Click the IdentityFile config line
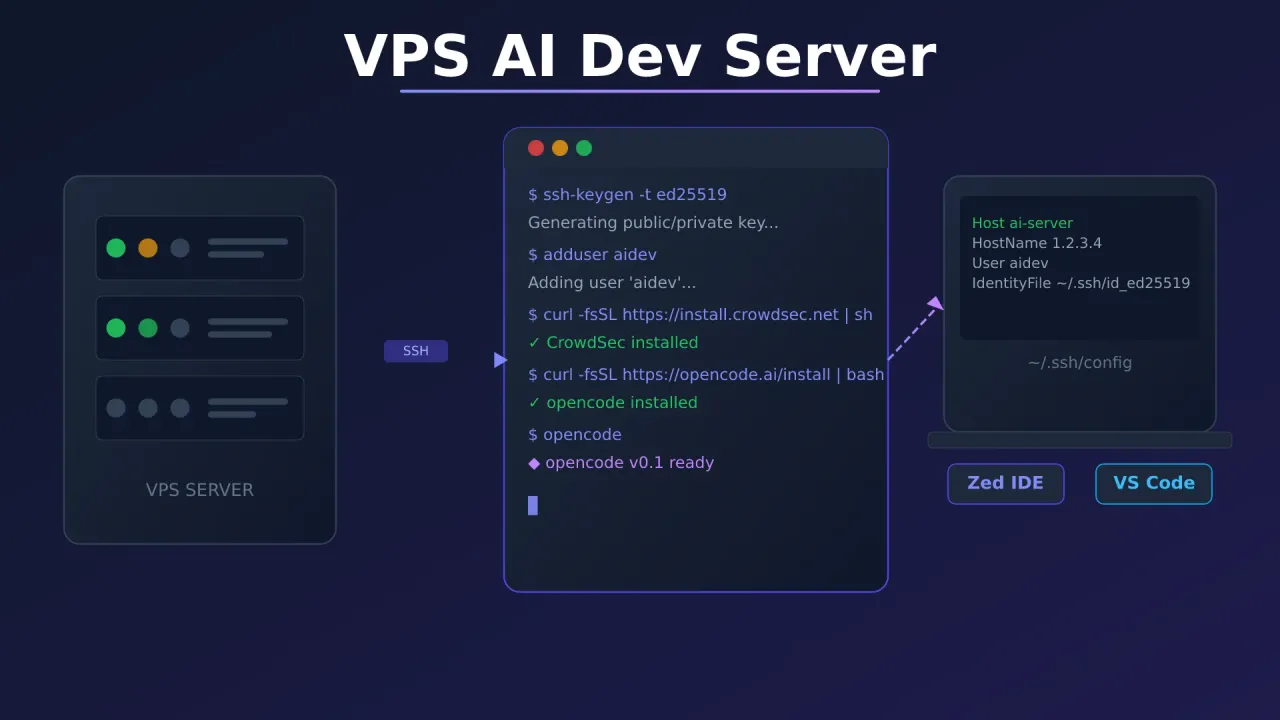1280x720 pixels. coord(1081,283)
